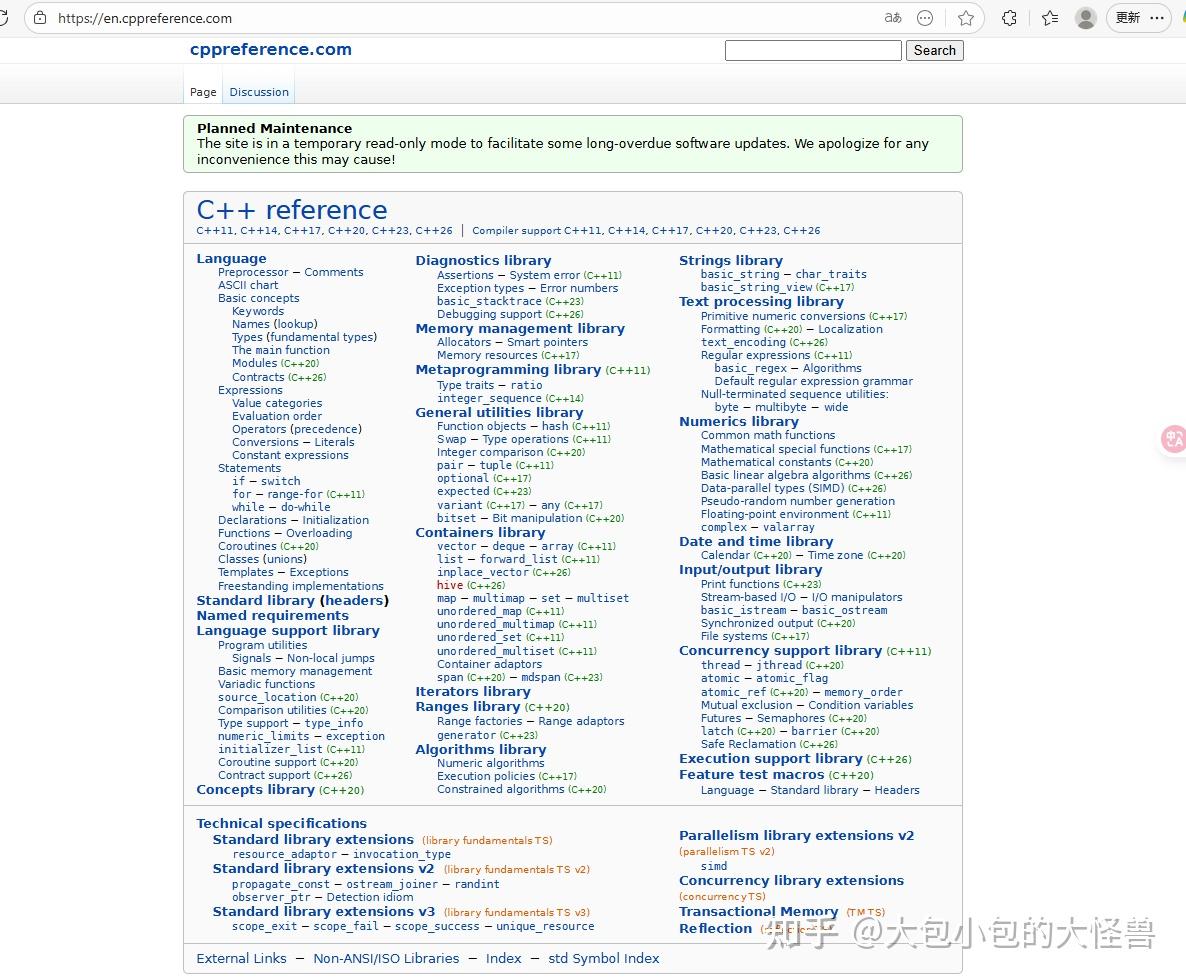
Task: Open the Date and time library link
Action: 756,541
